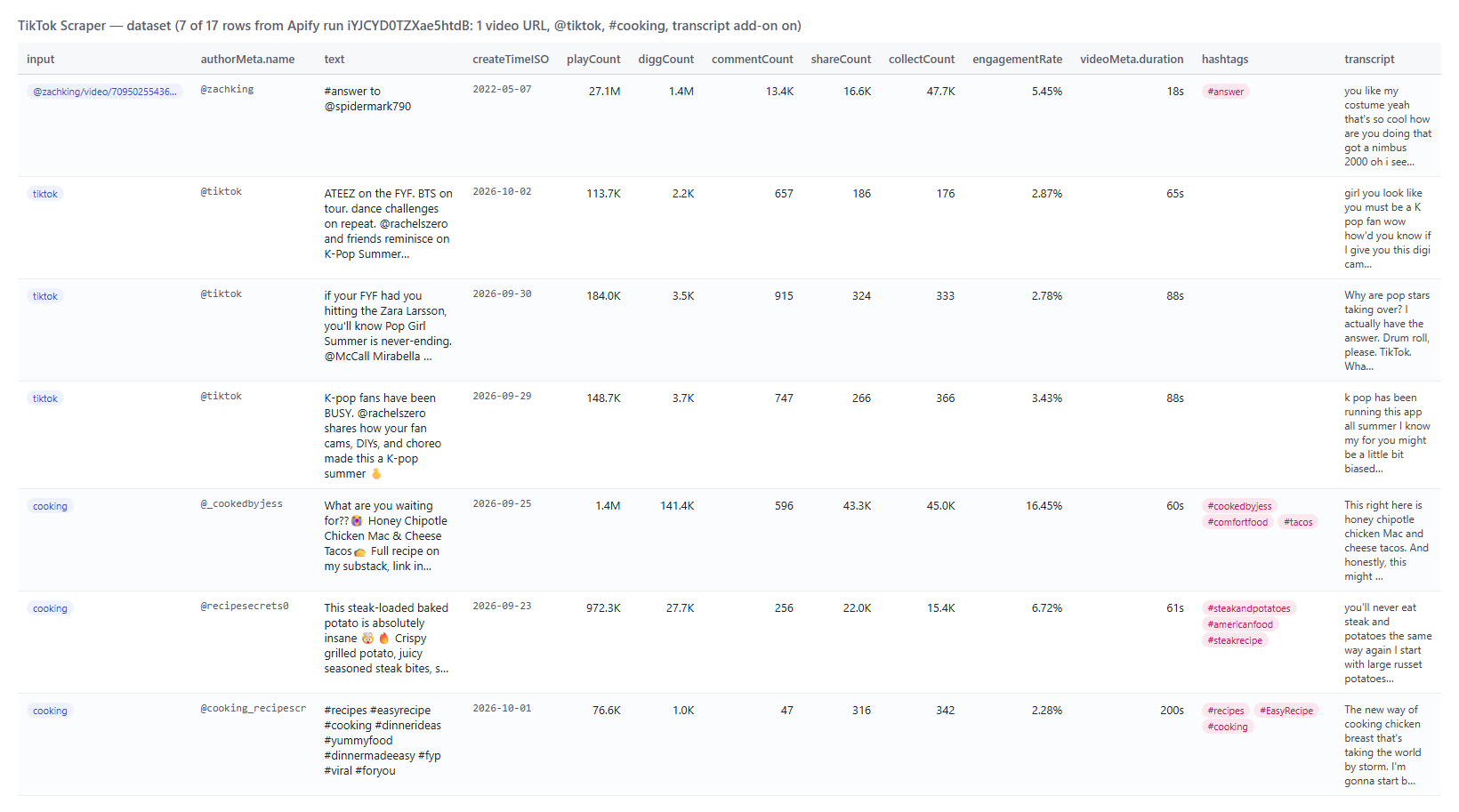
Task: Click the @recipesecrets0 author cell
Action: click(x=245, y=607)
